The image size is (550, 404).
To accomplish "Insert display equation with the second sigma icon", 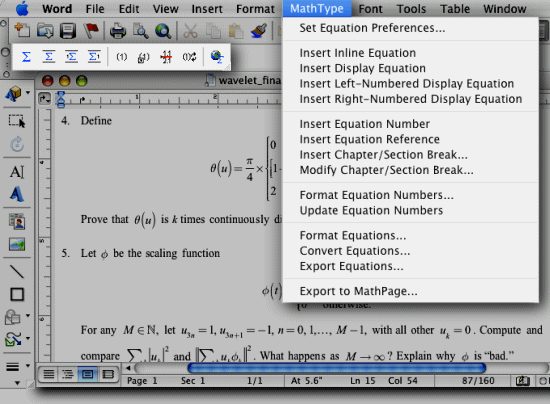I will (49, 56).
